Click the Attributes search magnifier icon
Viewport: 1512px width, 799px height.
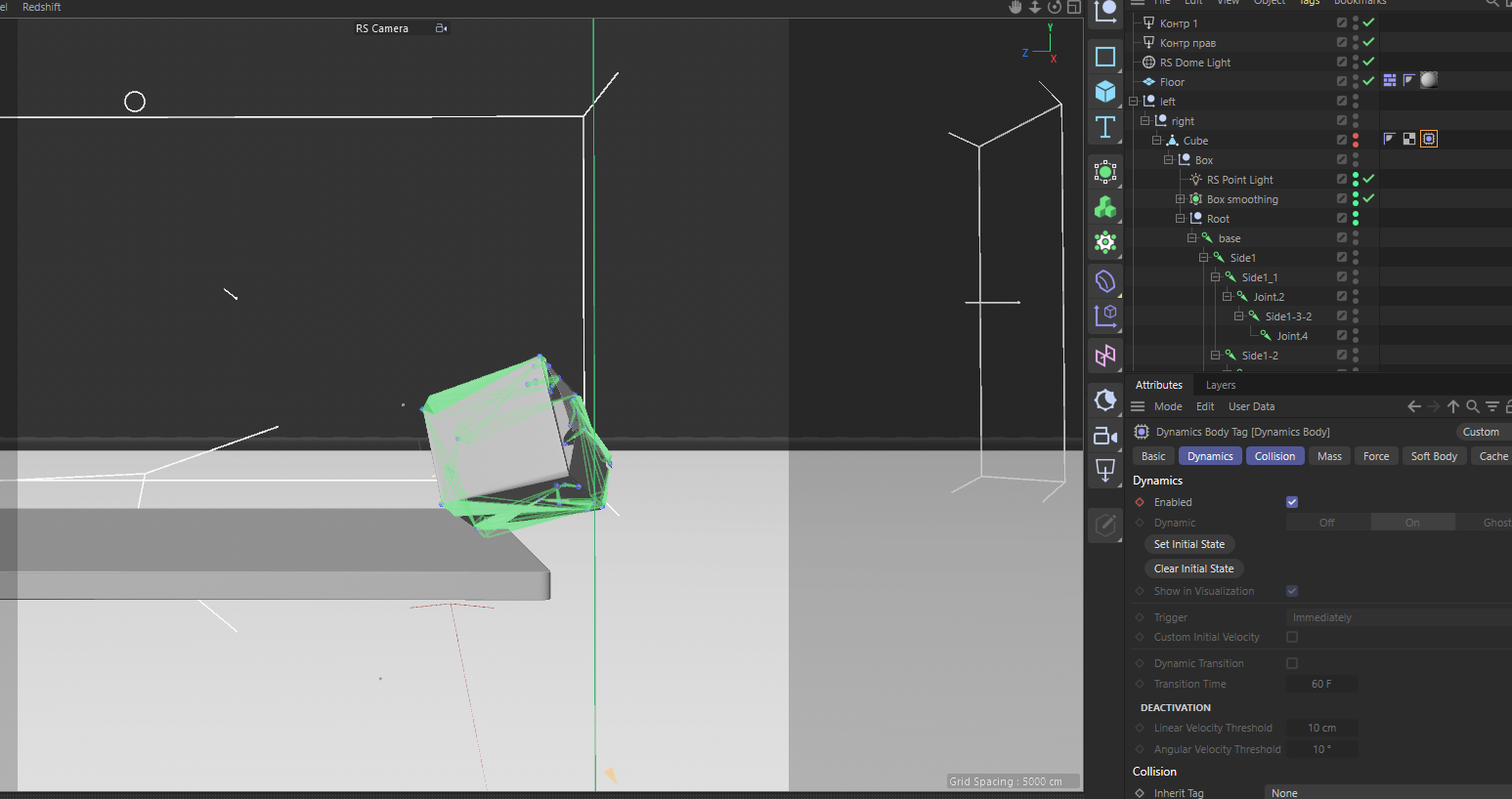(x=1473, y=406)
